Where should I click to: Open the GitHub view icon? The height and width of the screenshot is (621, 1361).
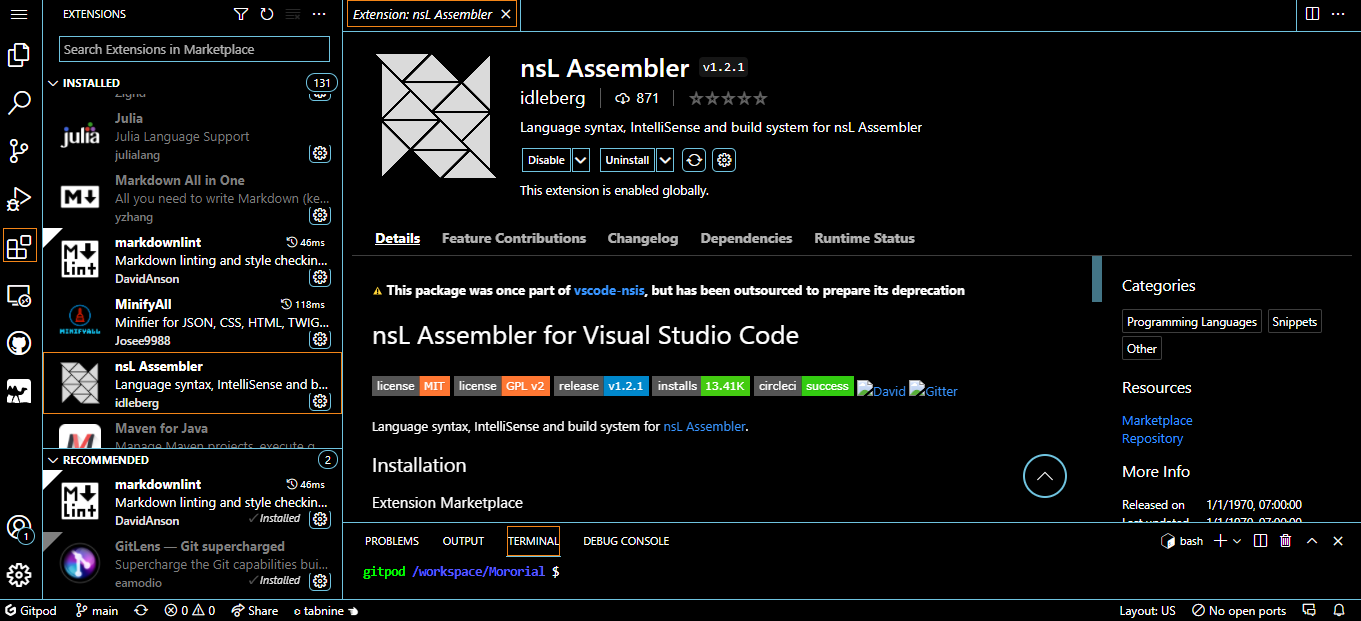[19, 343]
